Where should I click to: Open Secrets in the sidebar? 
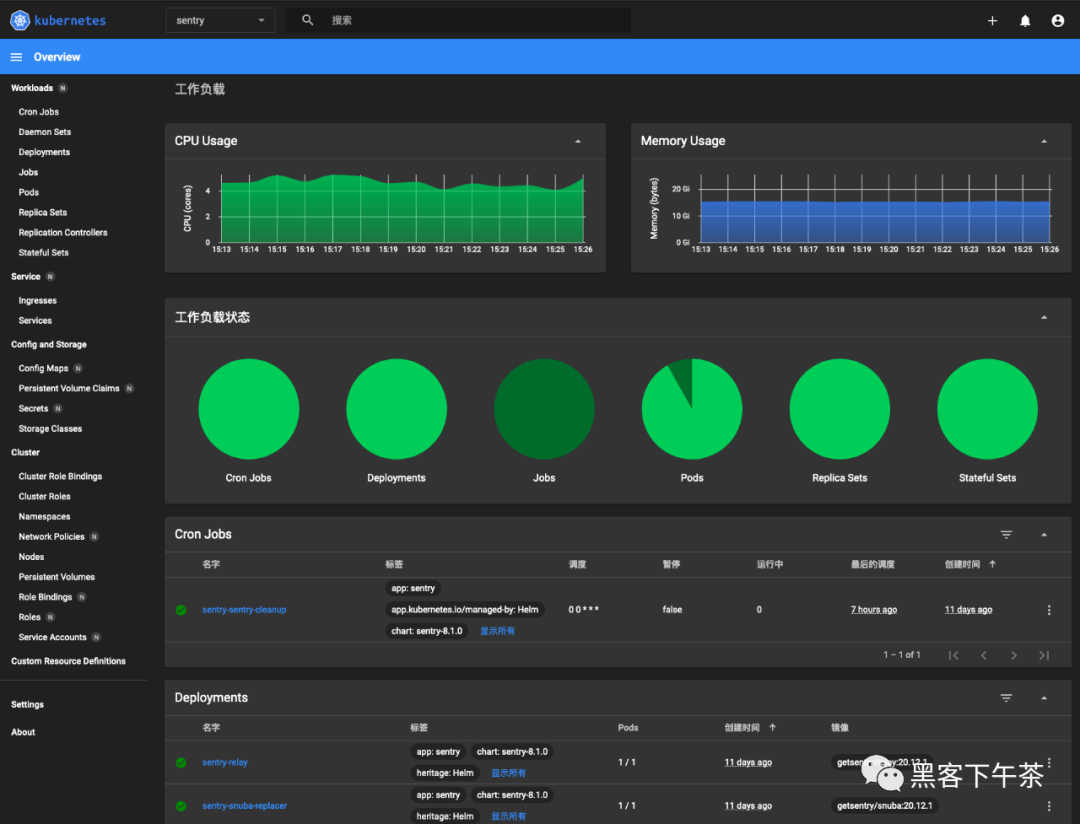[33, 409]
